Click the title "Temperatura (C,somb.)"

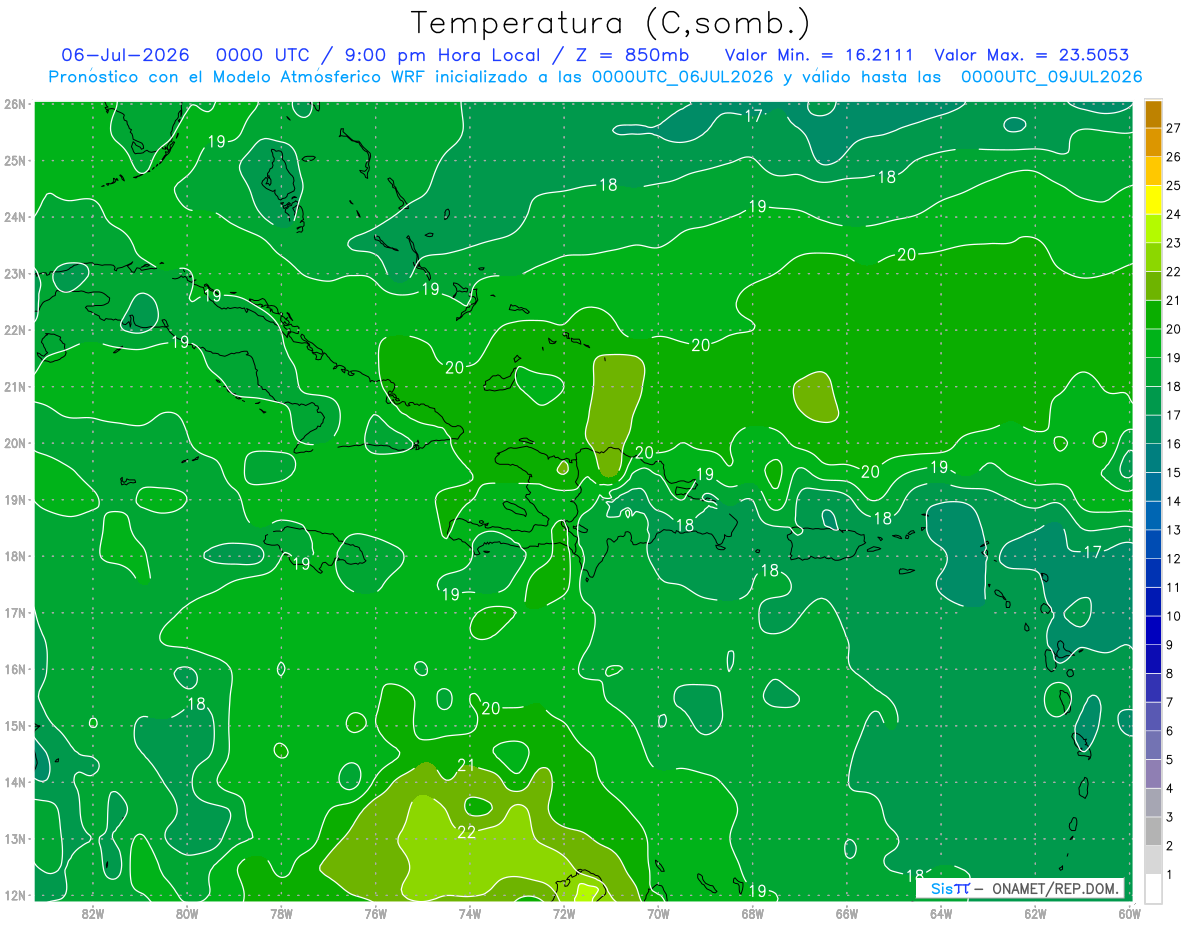point(610,22)
